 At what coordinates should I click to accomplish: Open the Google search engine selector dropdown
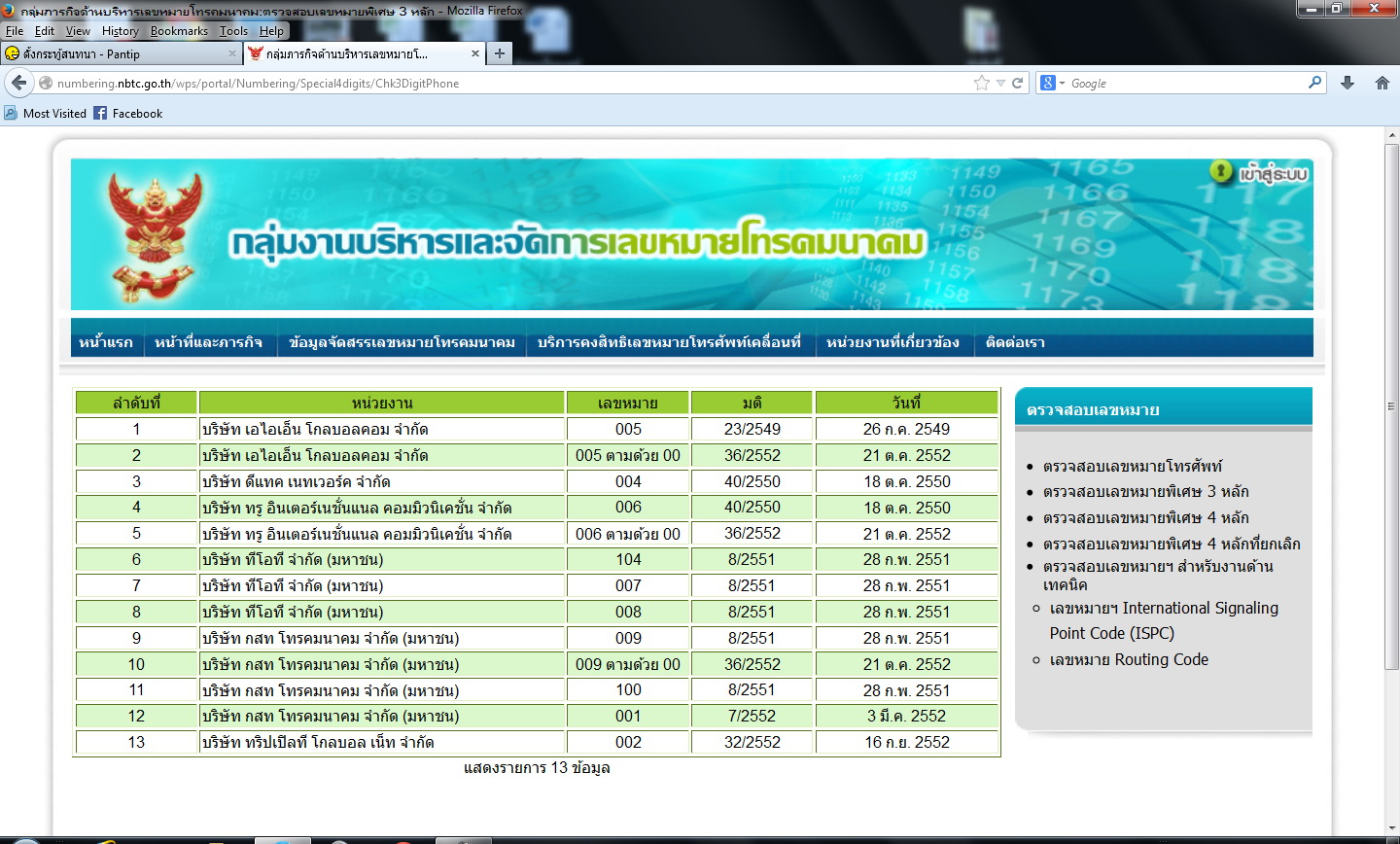pyautogui.click(x=1053, y=83)
